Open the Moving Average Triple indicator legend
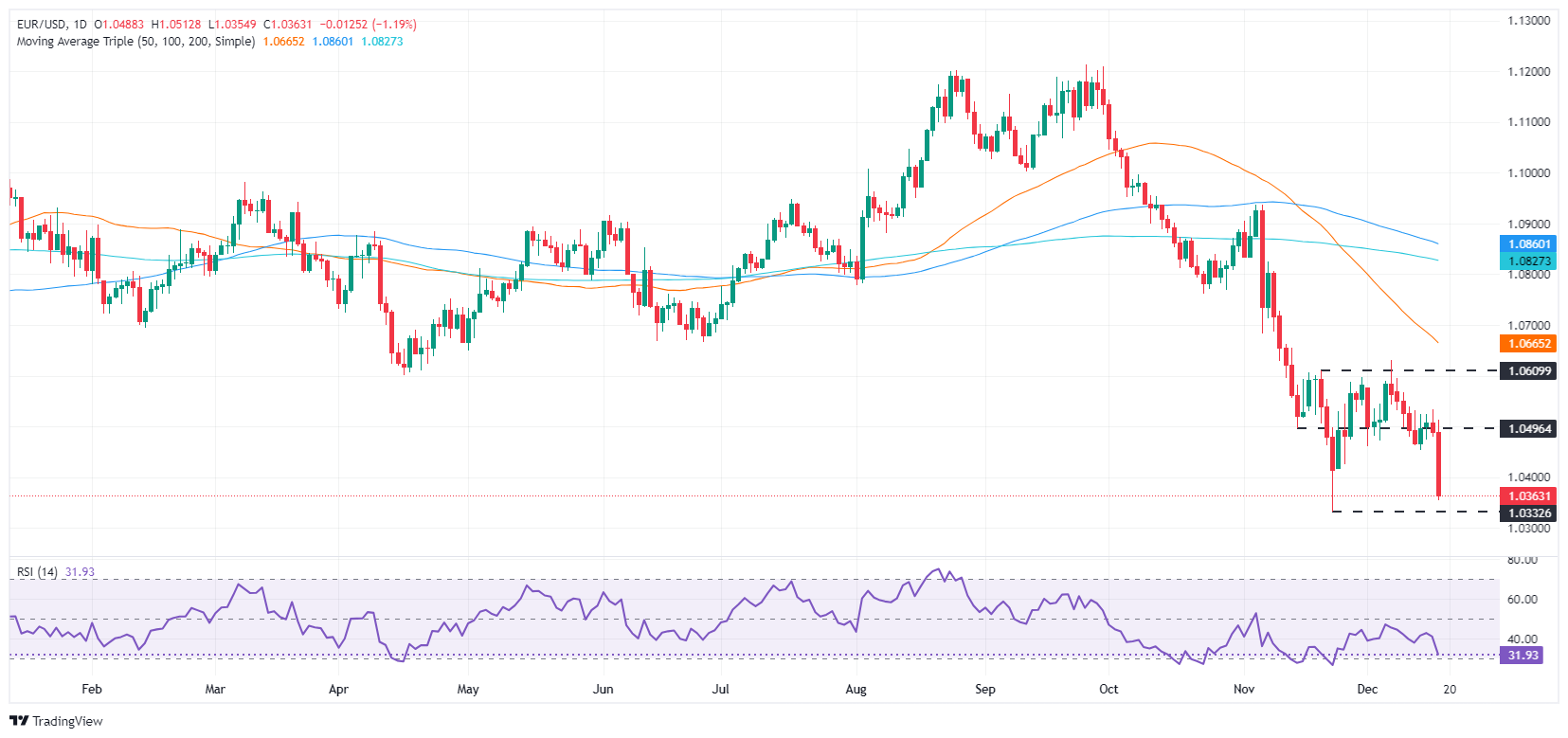1568x738 pixels. [135, 42]
